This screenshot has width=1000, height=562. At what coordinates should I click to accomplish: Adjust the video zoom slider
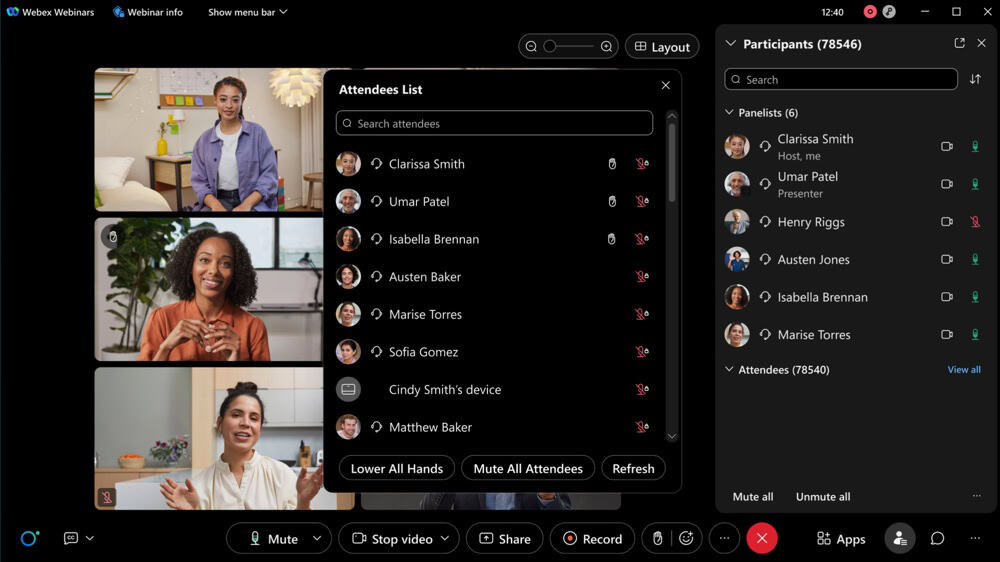pyautogui.click(x=550, y=46)
